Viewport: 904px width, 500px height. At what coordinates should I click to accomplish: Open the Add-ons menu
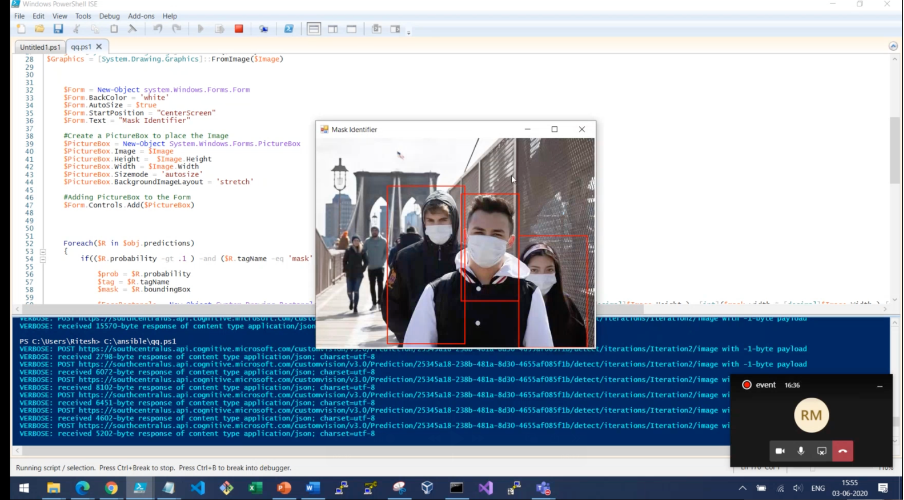pyautogui.click(x=141, y=16)
